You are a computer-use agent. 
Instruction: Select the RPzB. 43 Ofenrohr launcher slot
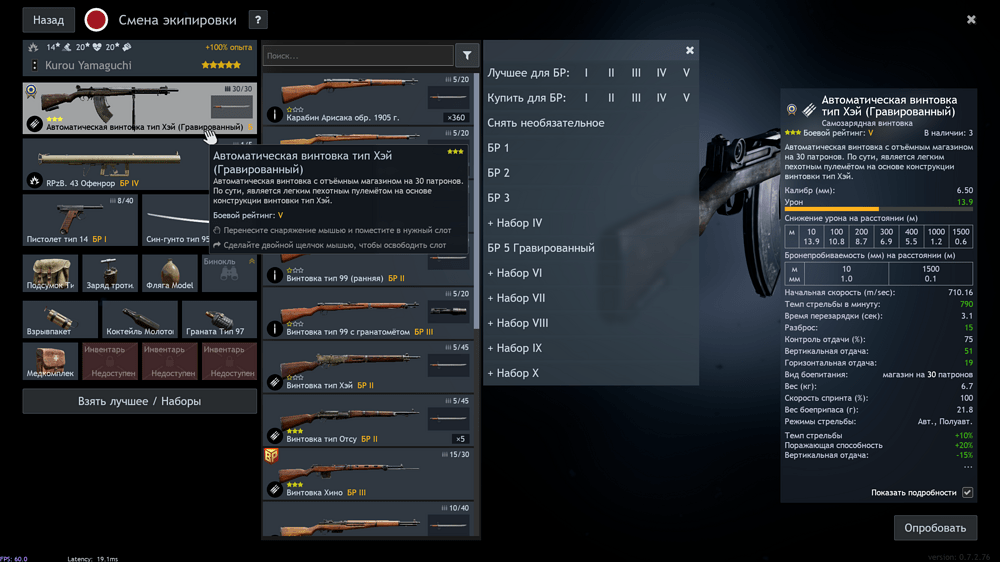pos(115,166)
